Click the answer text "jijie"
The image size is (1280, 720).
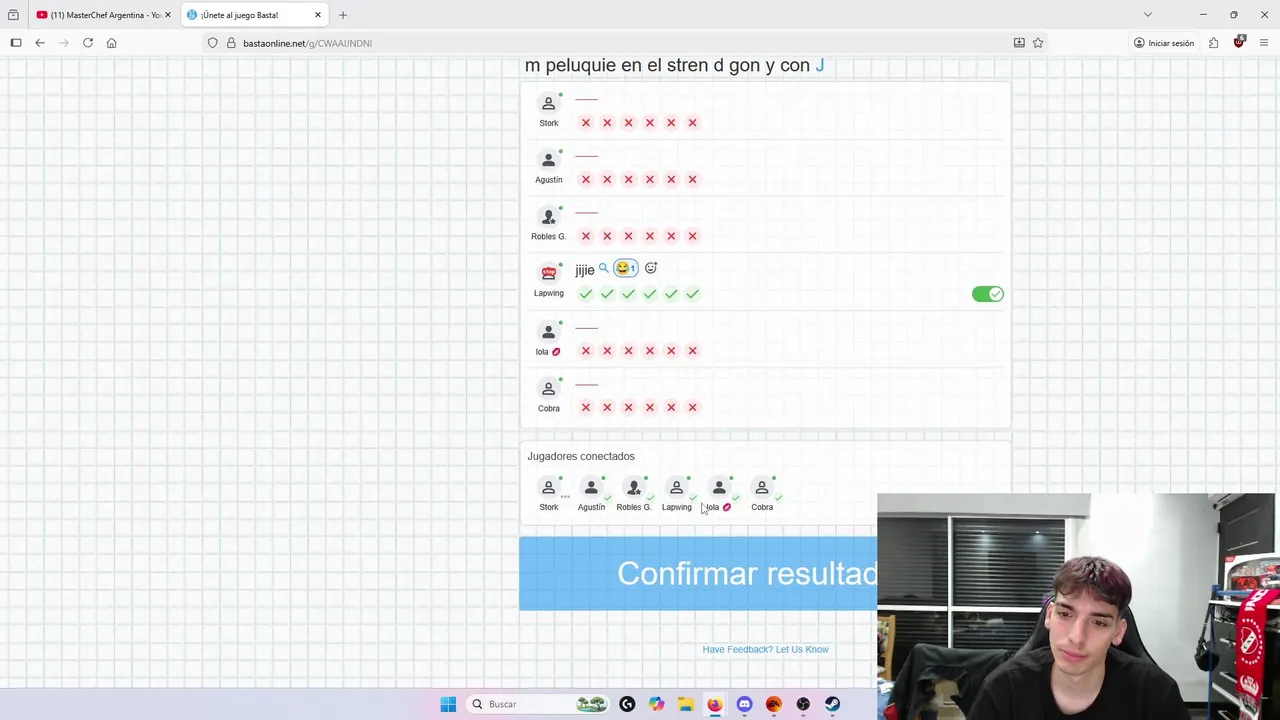click(x=585, y=270)
